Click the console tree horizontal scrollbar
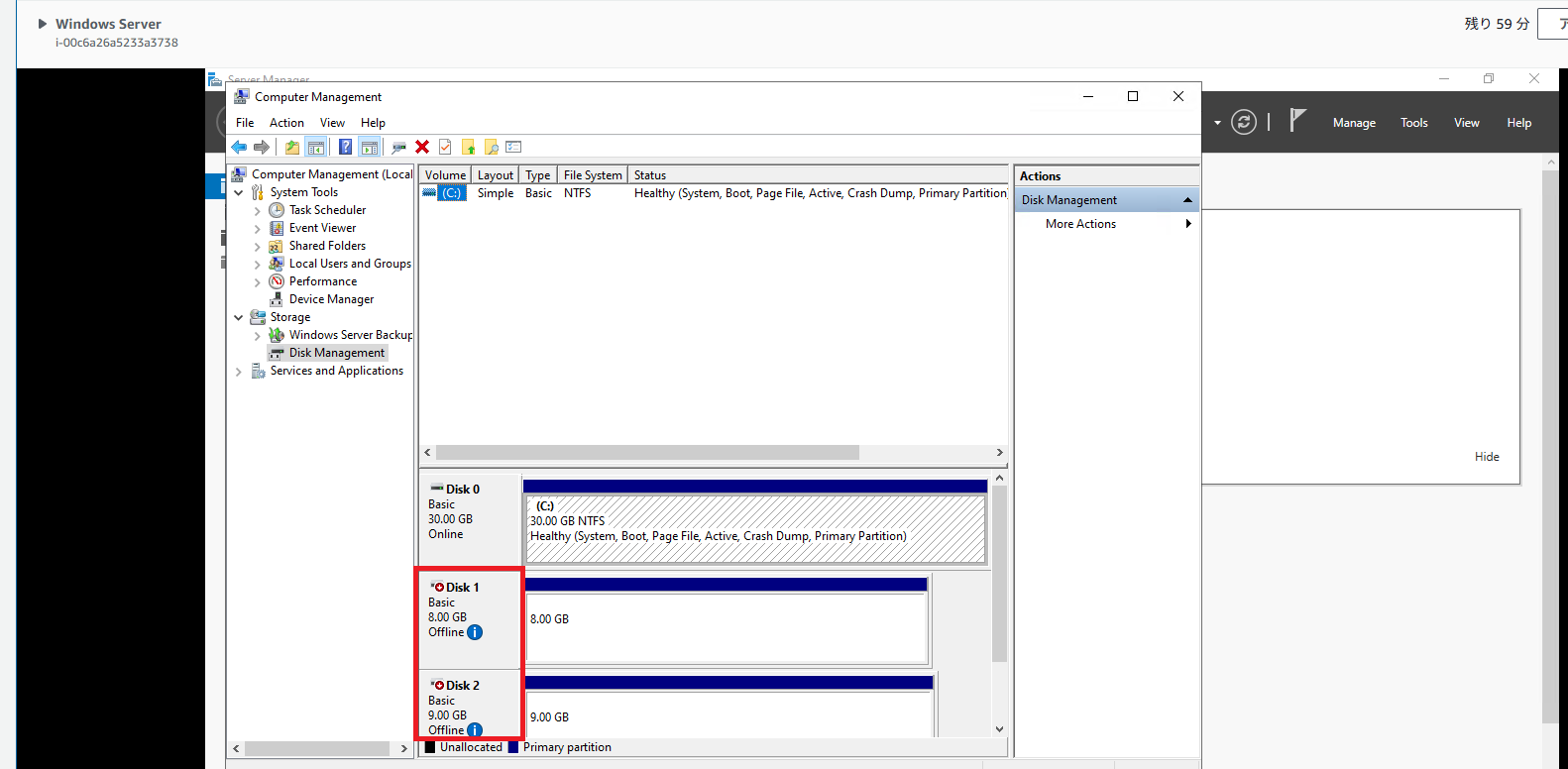The image size is (1568, 769). (317, 749)
